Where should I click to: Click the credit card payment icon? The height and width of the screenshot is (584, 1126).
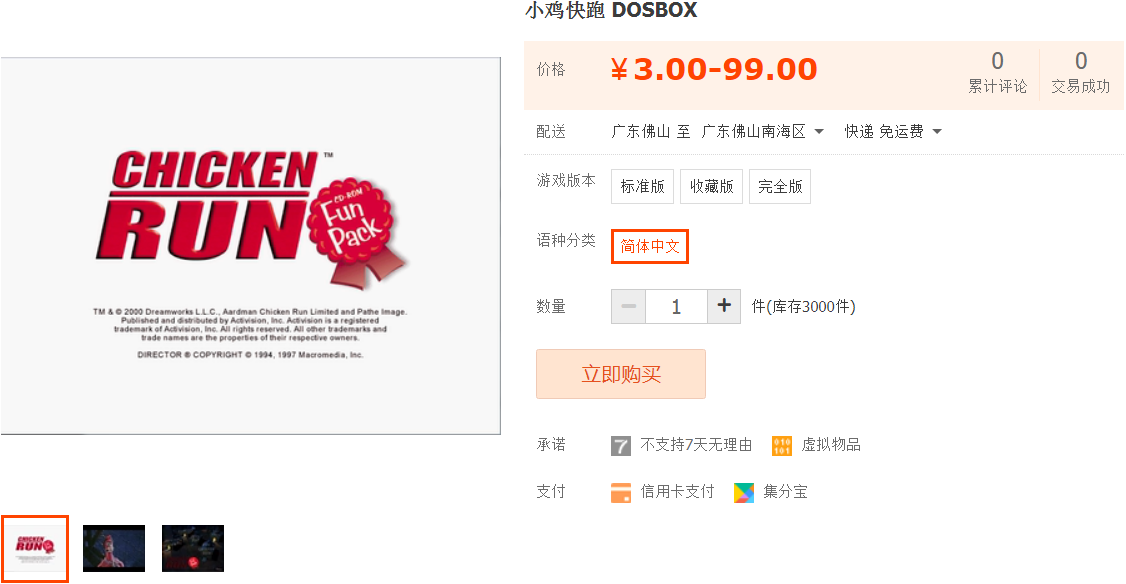[x=620, y=493]
